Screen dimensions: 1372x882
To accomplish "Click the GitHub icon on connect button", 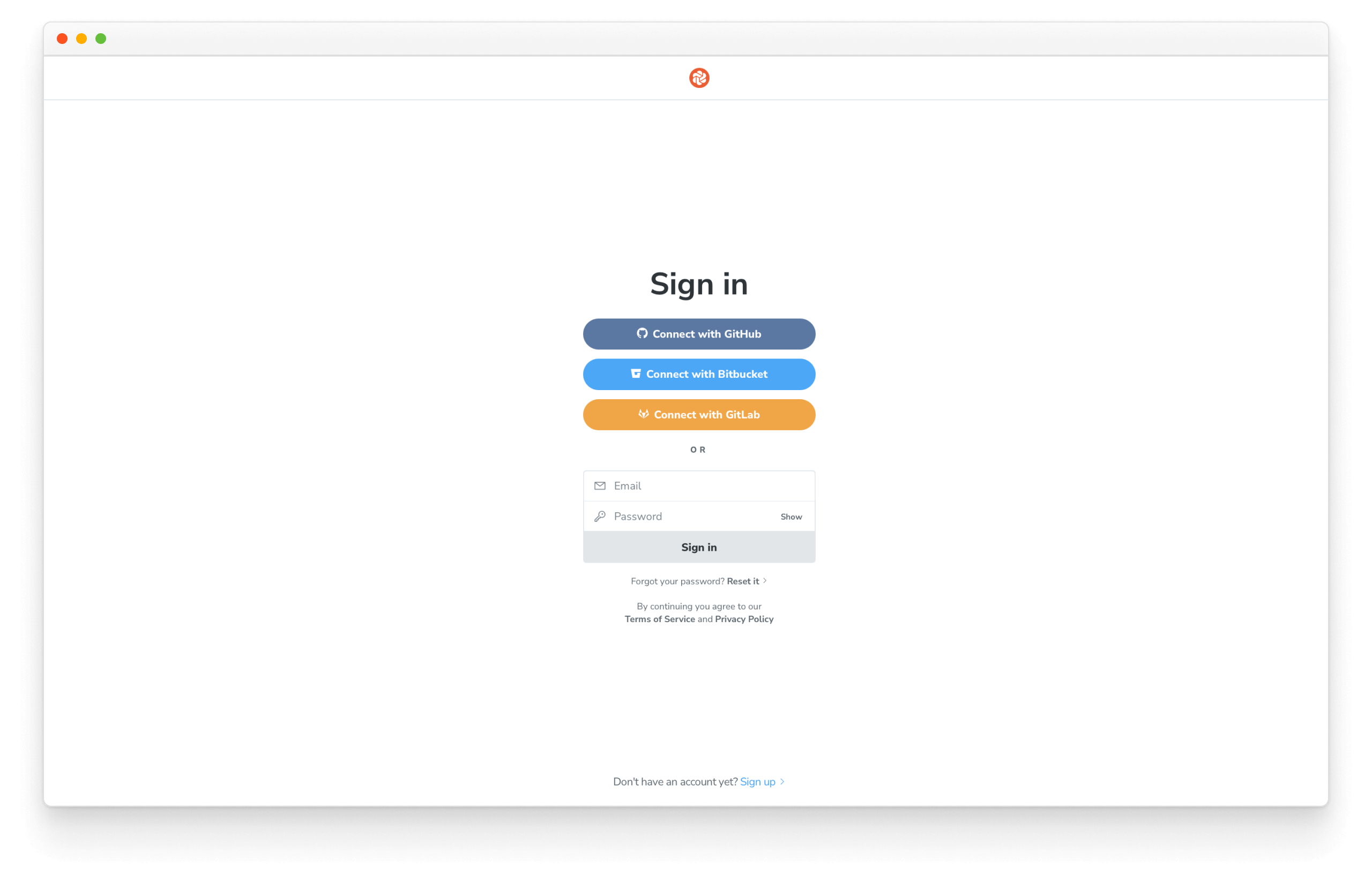I will click(x=641, y=333).
